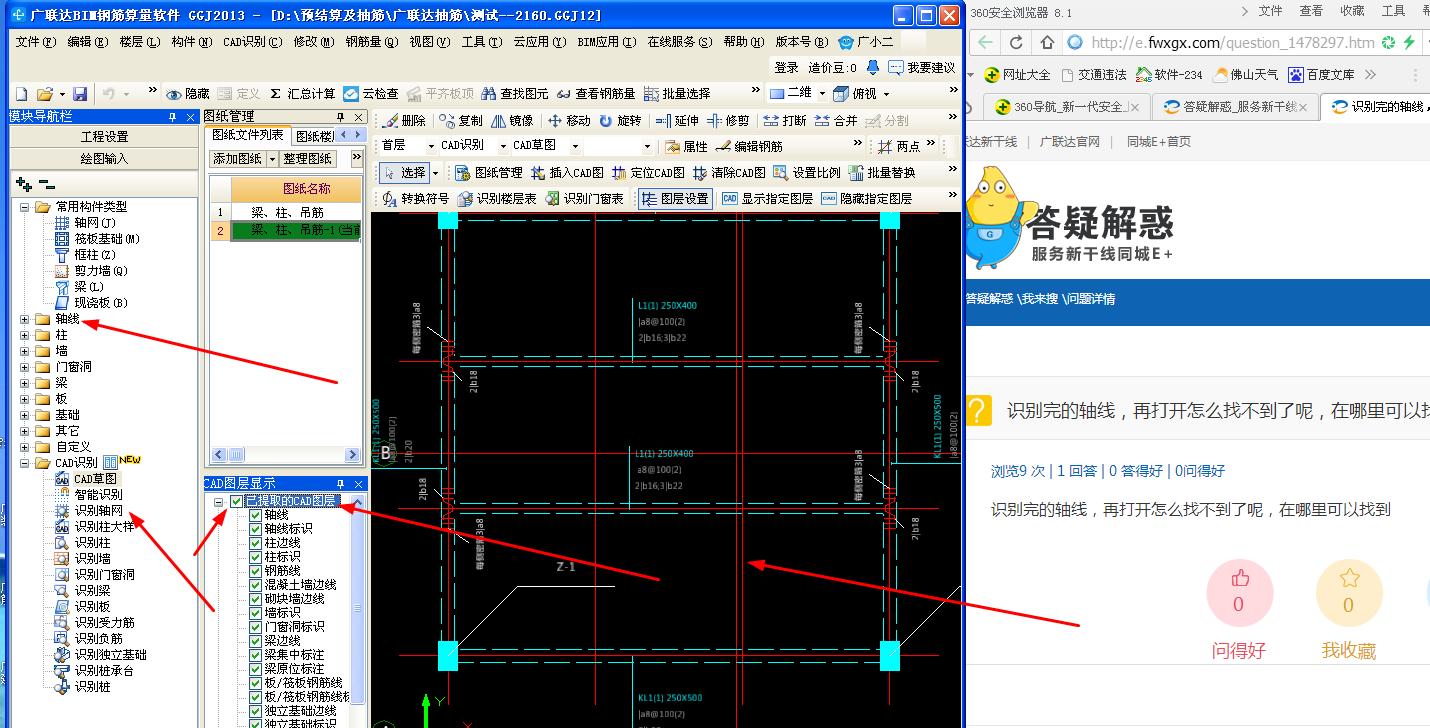The image size is (1430, 728).
Task: Uncheck the 轴线标识 layer checkbox
Action: pyautogui.click(x=255, y=529)
